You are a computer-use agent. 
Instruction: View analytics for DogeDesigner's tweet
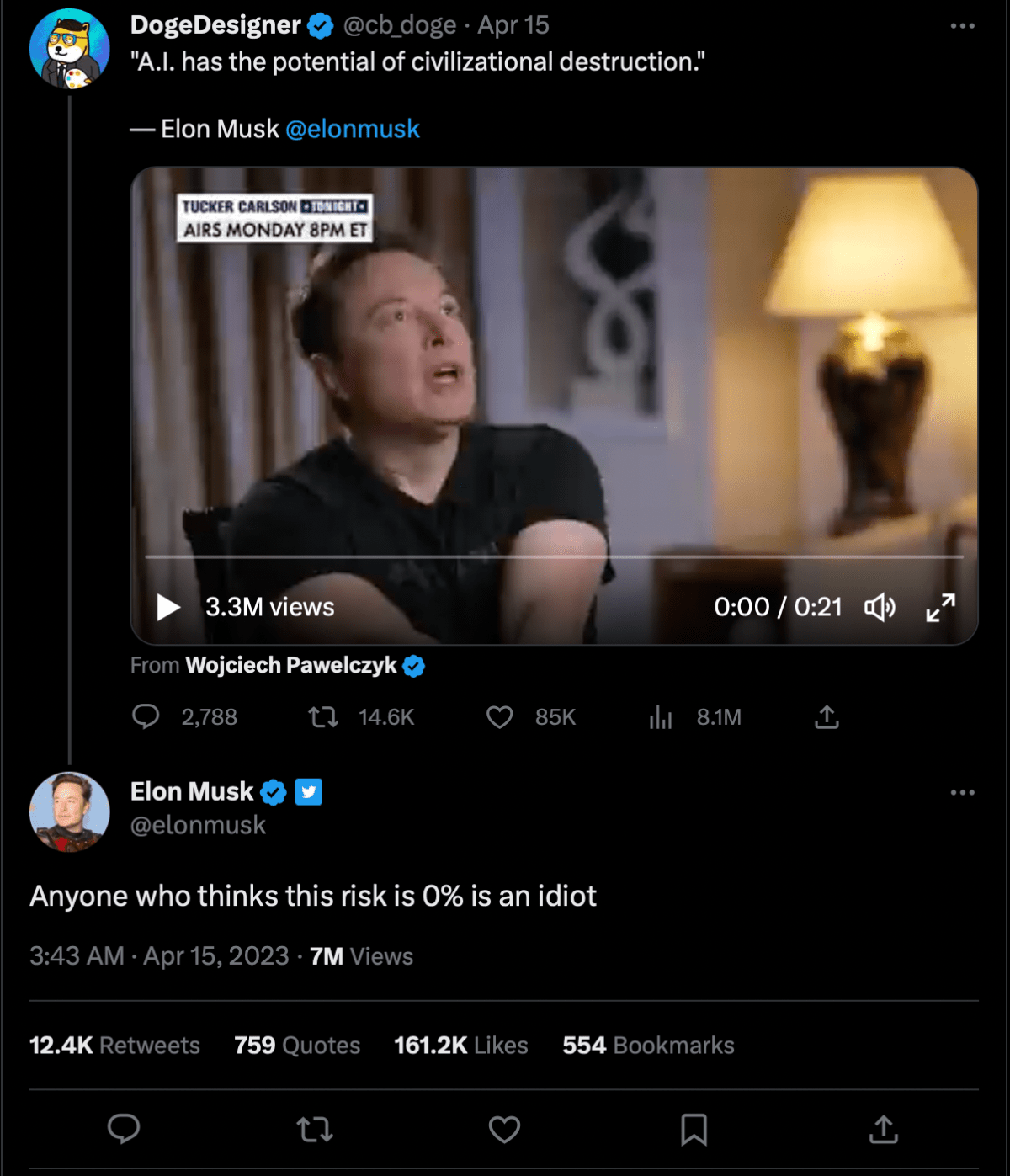click(x=661, y=717)
